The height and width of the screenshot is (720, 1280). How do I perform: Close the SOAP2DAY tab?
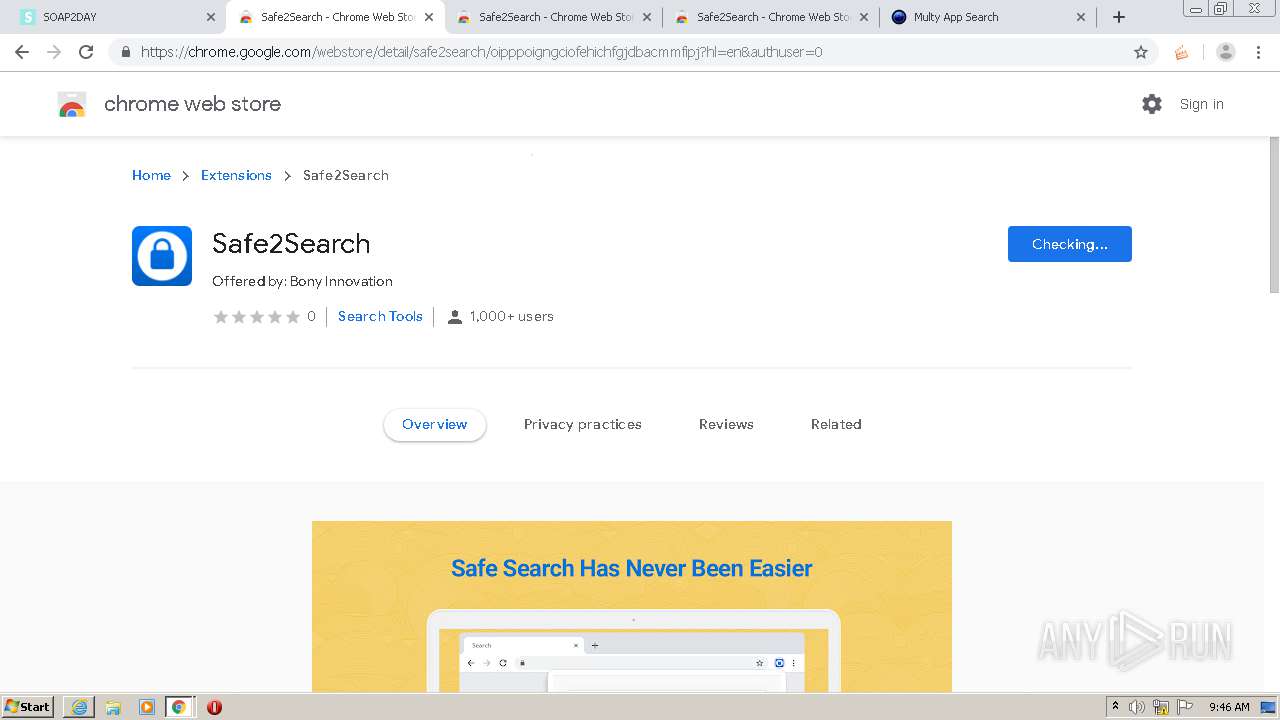[x=211, y=17]
